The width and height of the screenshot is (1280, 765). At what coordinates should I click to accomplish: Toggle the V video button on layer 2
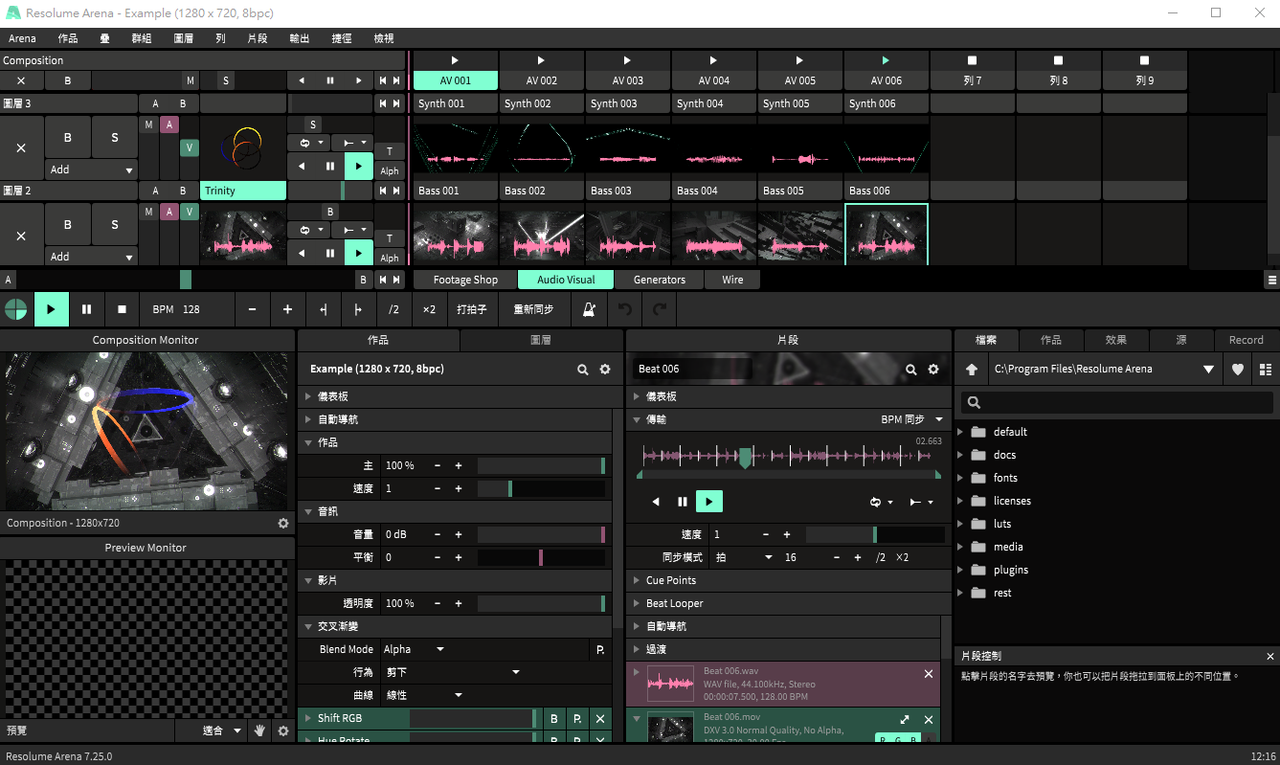coord(188,212)
